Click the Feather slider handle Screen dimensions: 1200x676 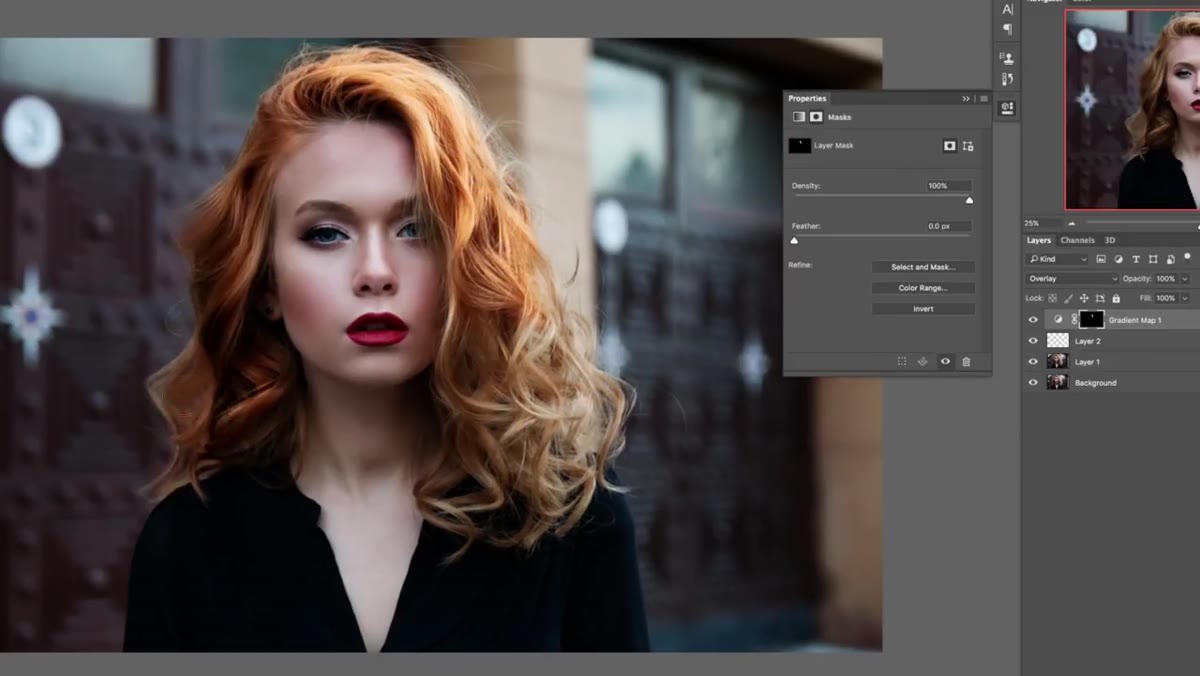795,241
